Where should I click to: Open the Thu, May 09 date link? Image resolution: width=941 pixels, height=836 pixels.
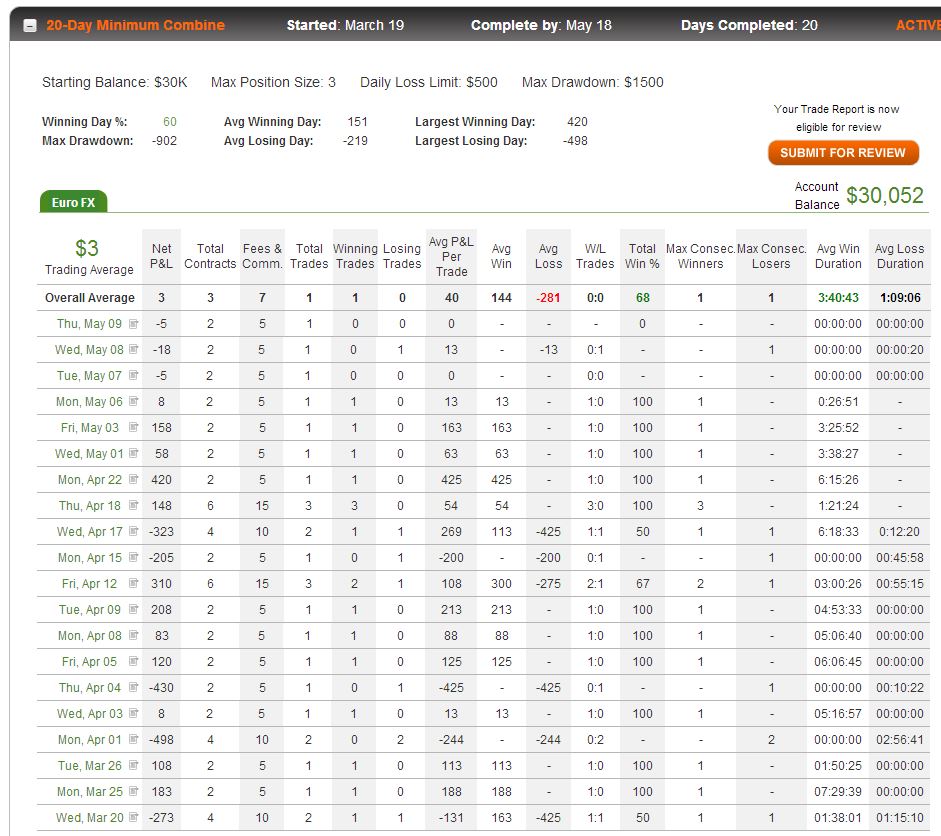pyautogui.click(x=89, y=324)
